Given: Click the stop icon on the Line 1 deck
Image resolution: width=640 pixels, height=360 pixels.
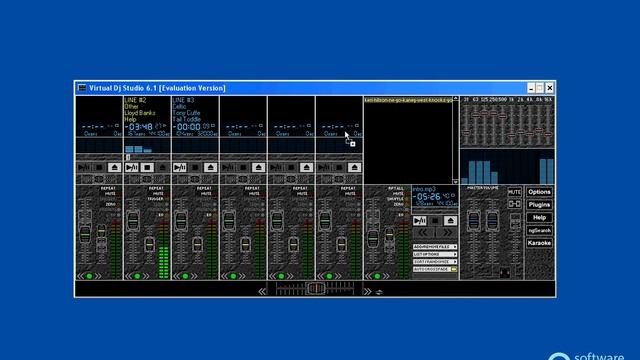Looking at the screenshot, I should tap(99, 167).
